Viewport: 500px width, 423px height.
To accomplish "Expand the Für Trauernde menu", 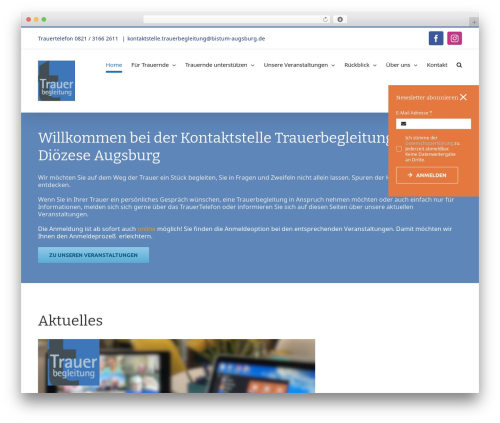I will click(153, 65).
